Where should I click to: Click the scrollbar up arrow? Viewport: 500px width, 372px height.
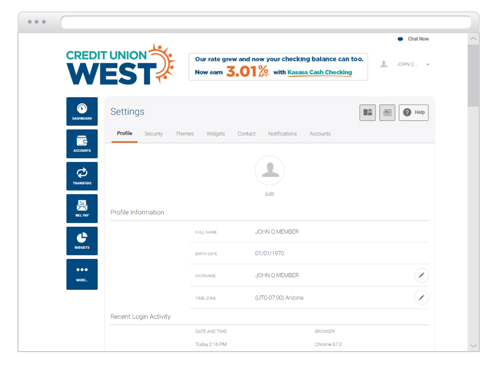tap(473, 39)
